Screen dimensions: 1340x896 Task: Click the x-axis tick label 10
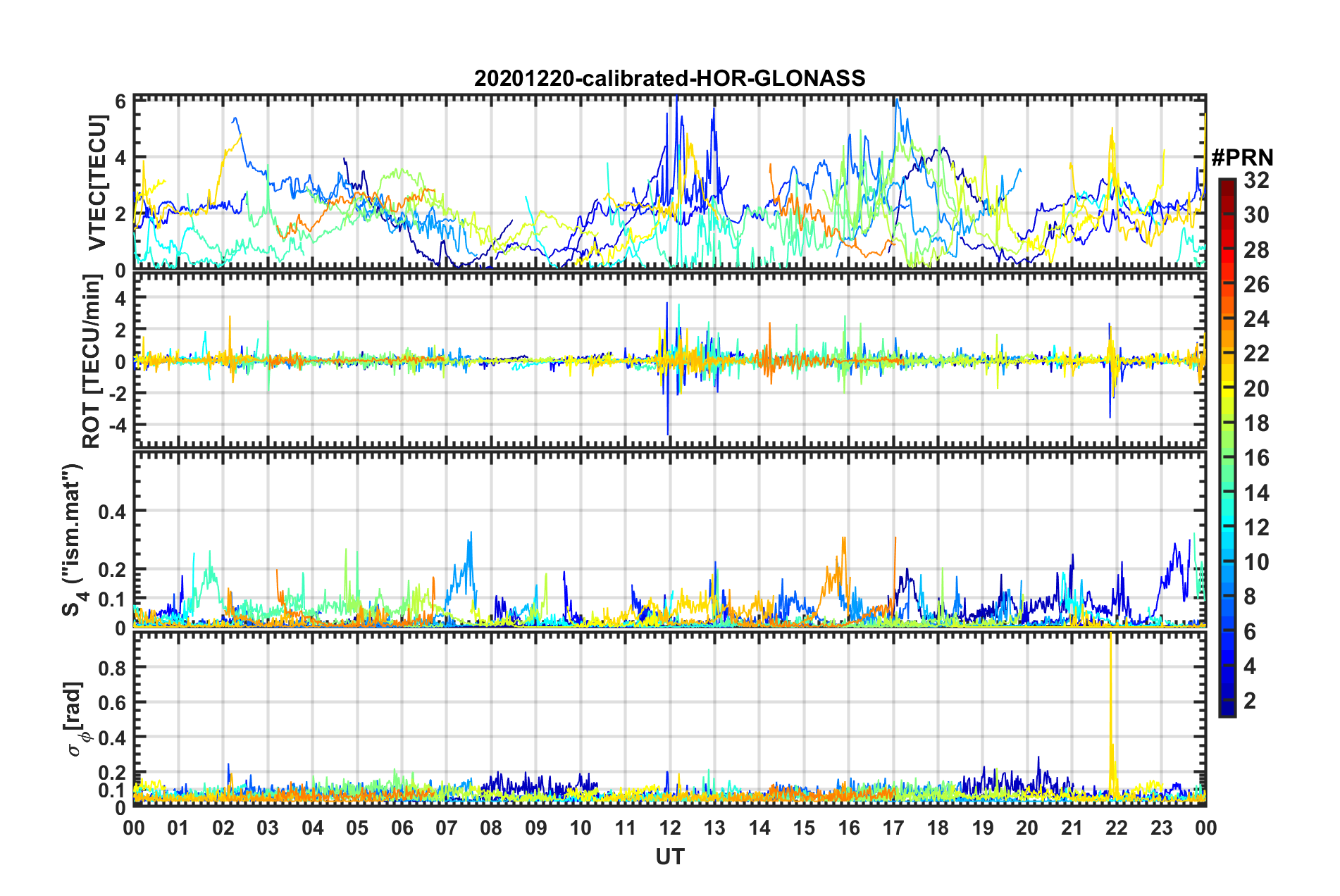click(x=581, y=828)
